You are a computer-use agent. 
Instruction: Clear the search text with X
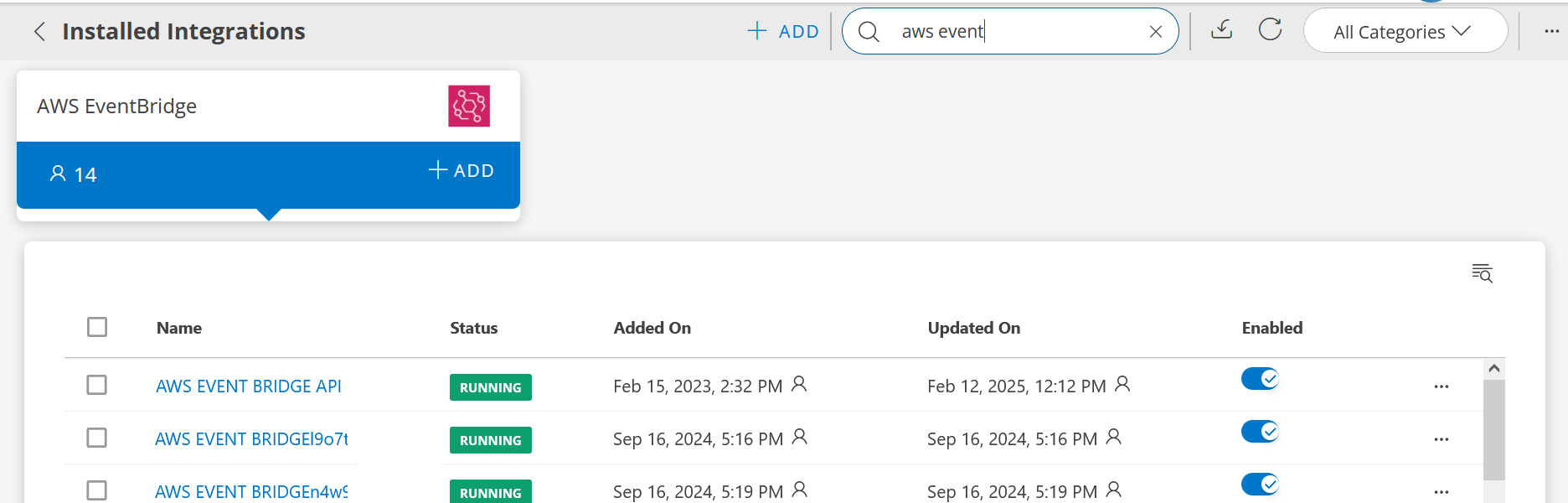pyautogui.click(x=1156, y=32)
